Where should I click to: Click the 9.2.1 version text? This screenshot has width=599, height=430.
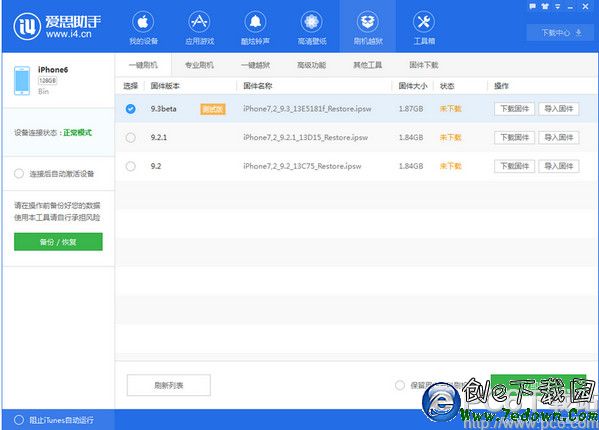[159, 137]
